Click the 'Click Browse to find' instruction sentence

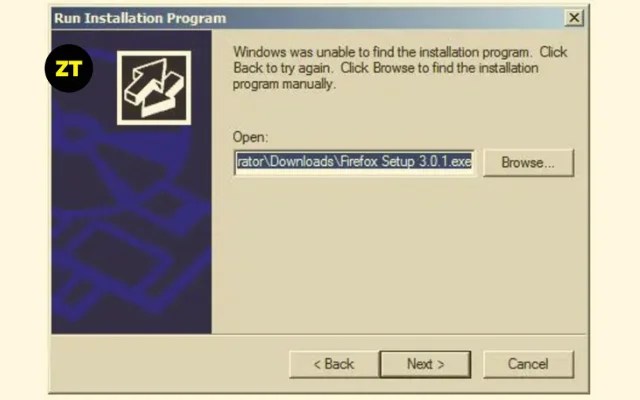click(439, 68)
